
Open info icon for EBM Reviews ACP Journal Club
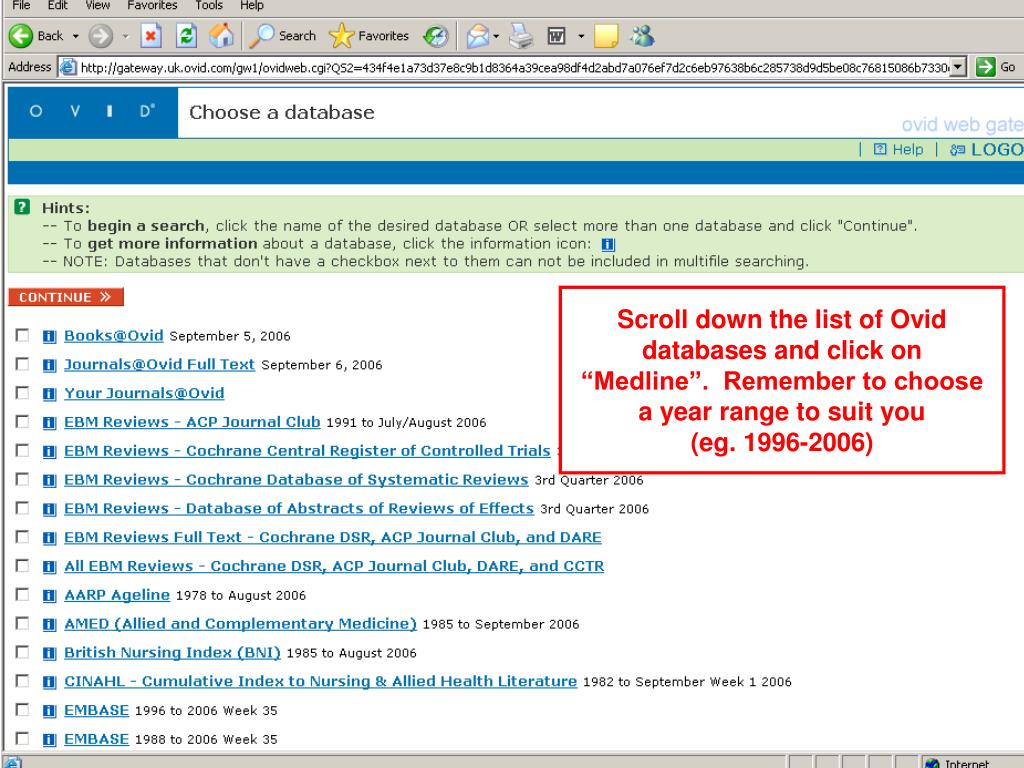click(x=49, y=423)
